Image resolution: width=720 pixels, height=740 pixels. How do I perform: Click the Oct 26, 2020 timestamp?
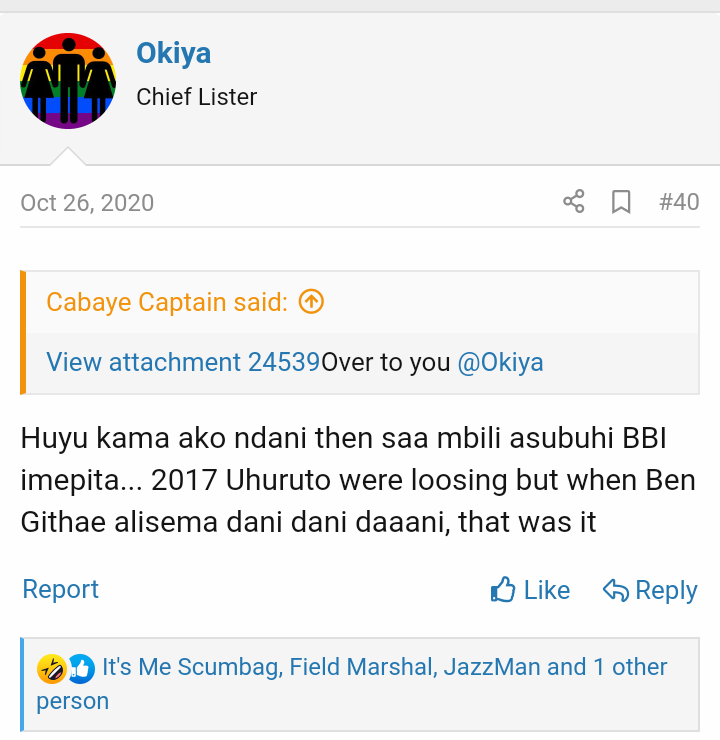point(87,203)
